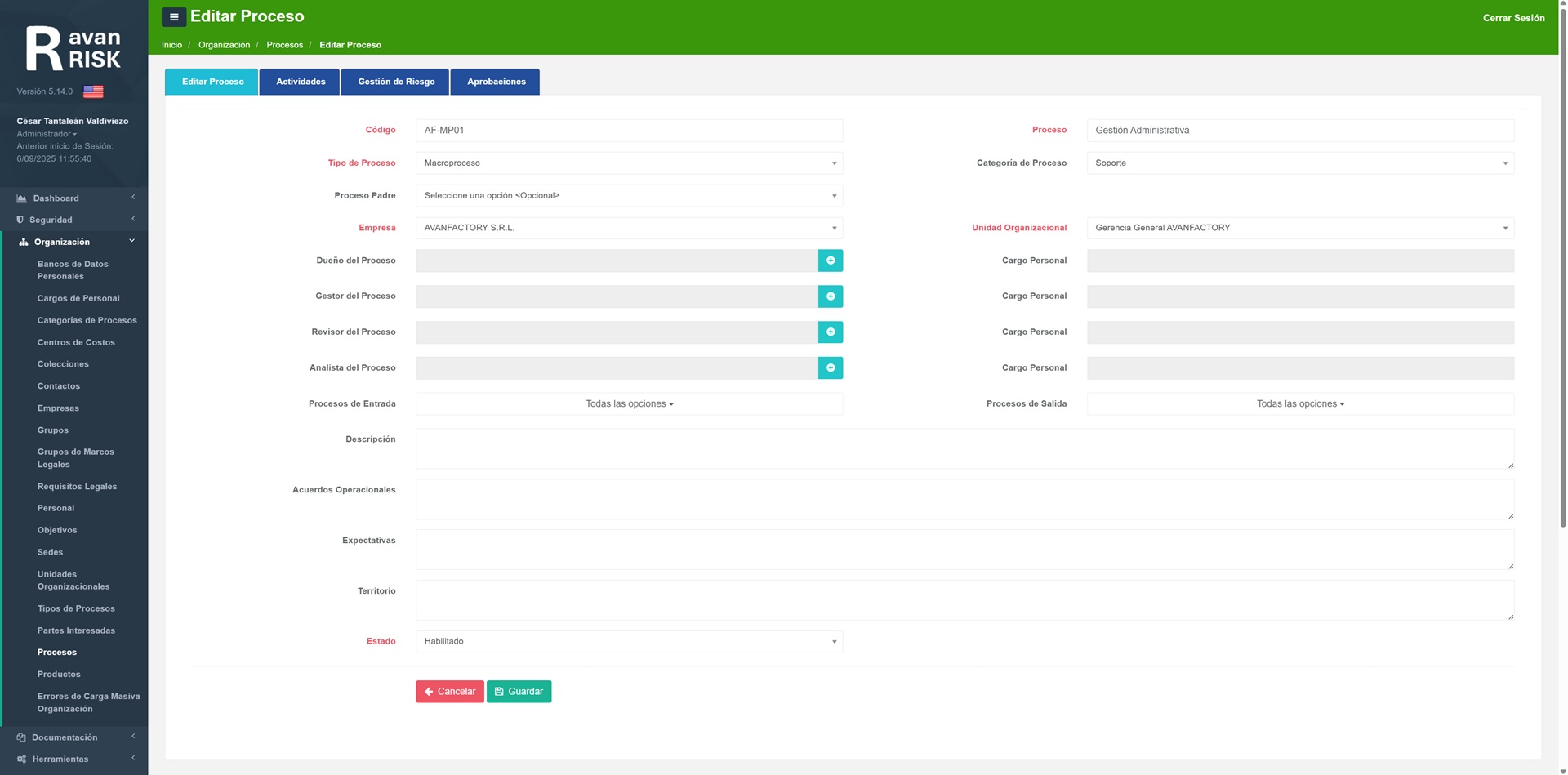Collapse the Organización sidebar menu
This screenshot has width=1568, height=775.
(73, 242)
